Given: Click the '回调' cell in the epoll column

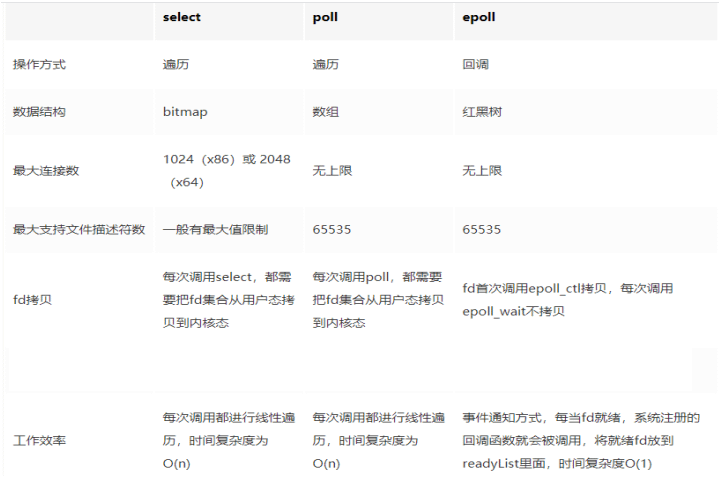Looking at the screenshot, I should click(475, 64).
